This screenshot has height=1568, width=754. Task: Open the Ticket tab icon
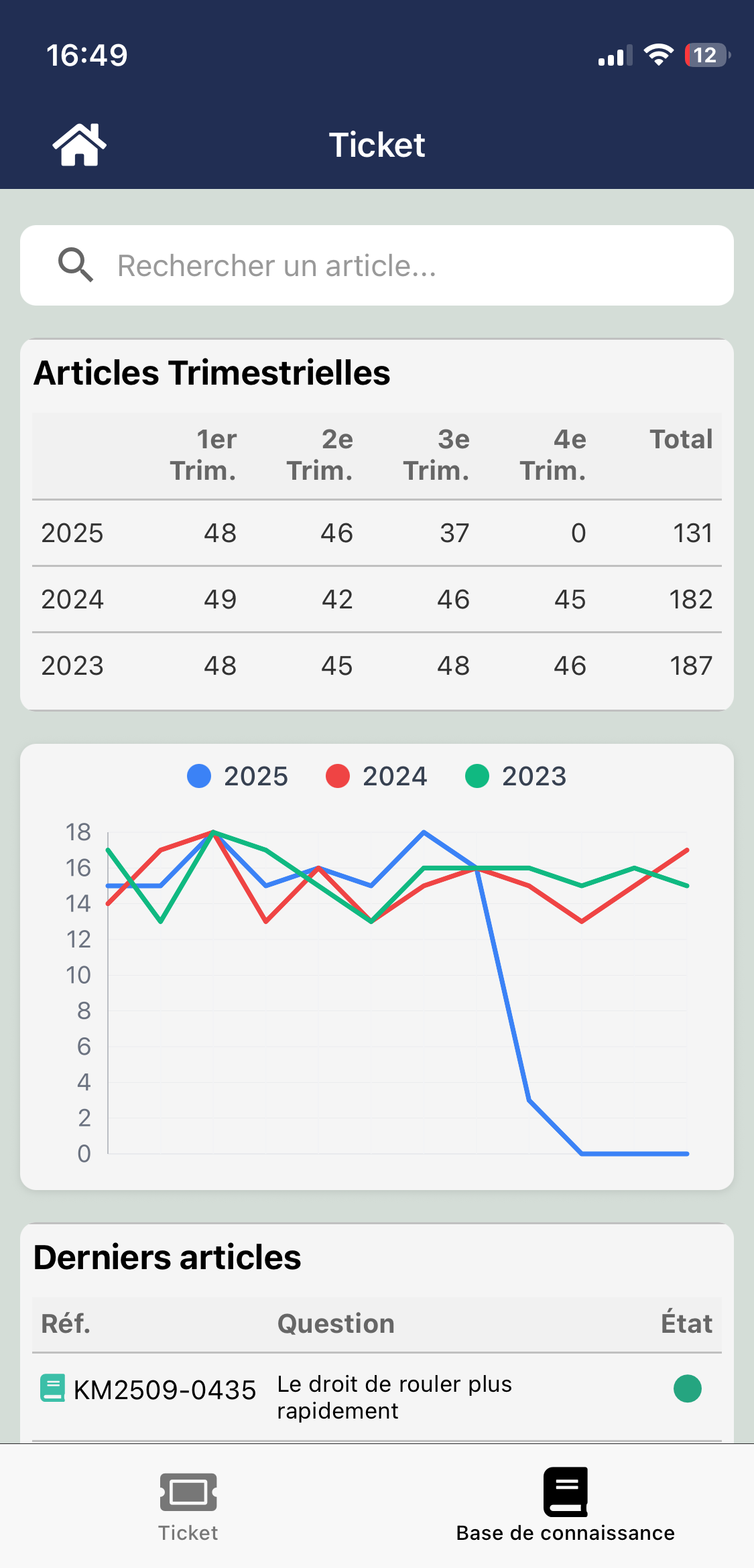click(x=188, y=1492)
